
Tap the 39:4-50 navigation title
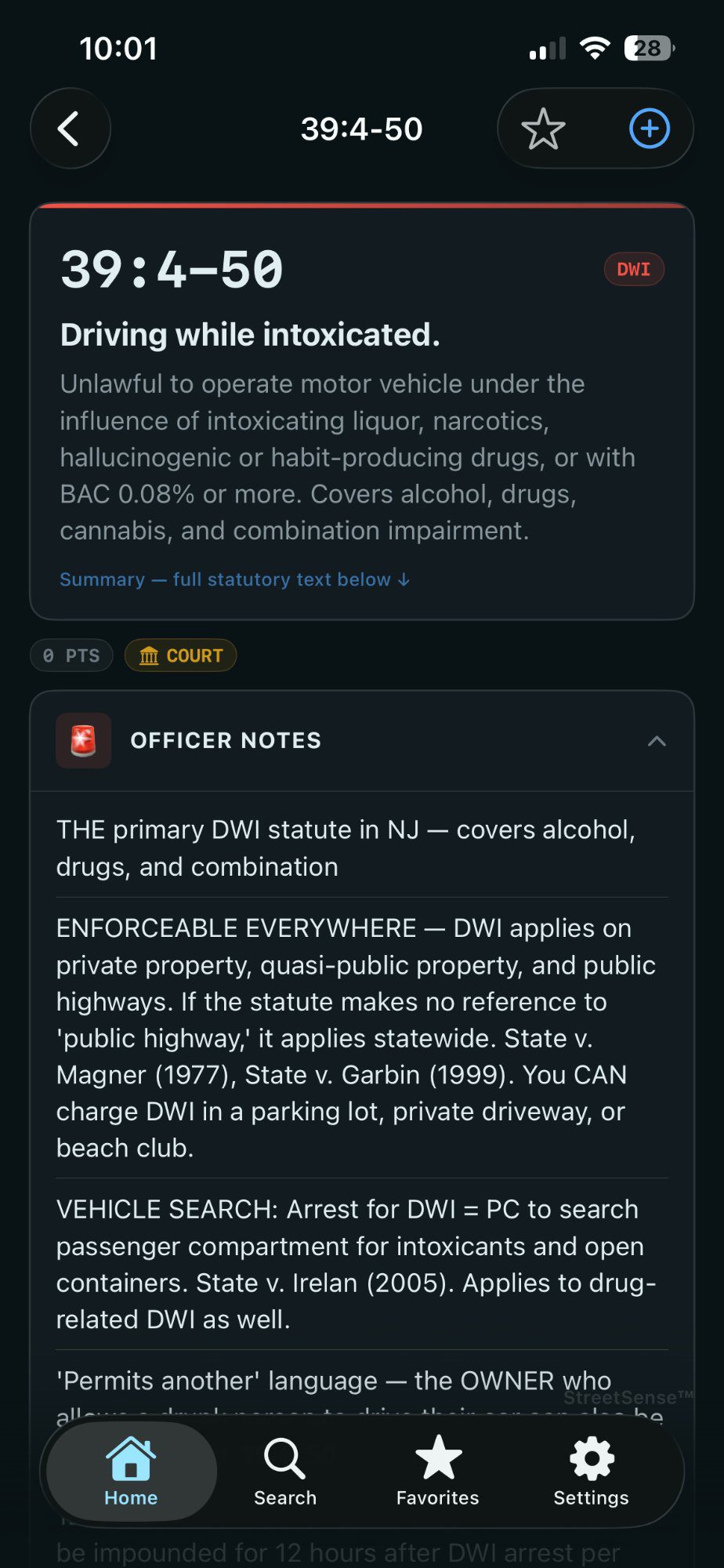point(361,129)
